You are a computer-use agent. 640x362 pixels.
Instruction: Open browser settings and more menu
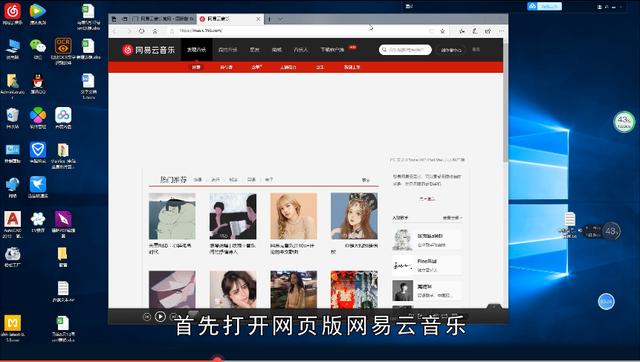coord(501,31)
